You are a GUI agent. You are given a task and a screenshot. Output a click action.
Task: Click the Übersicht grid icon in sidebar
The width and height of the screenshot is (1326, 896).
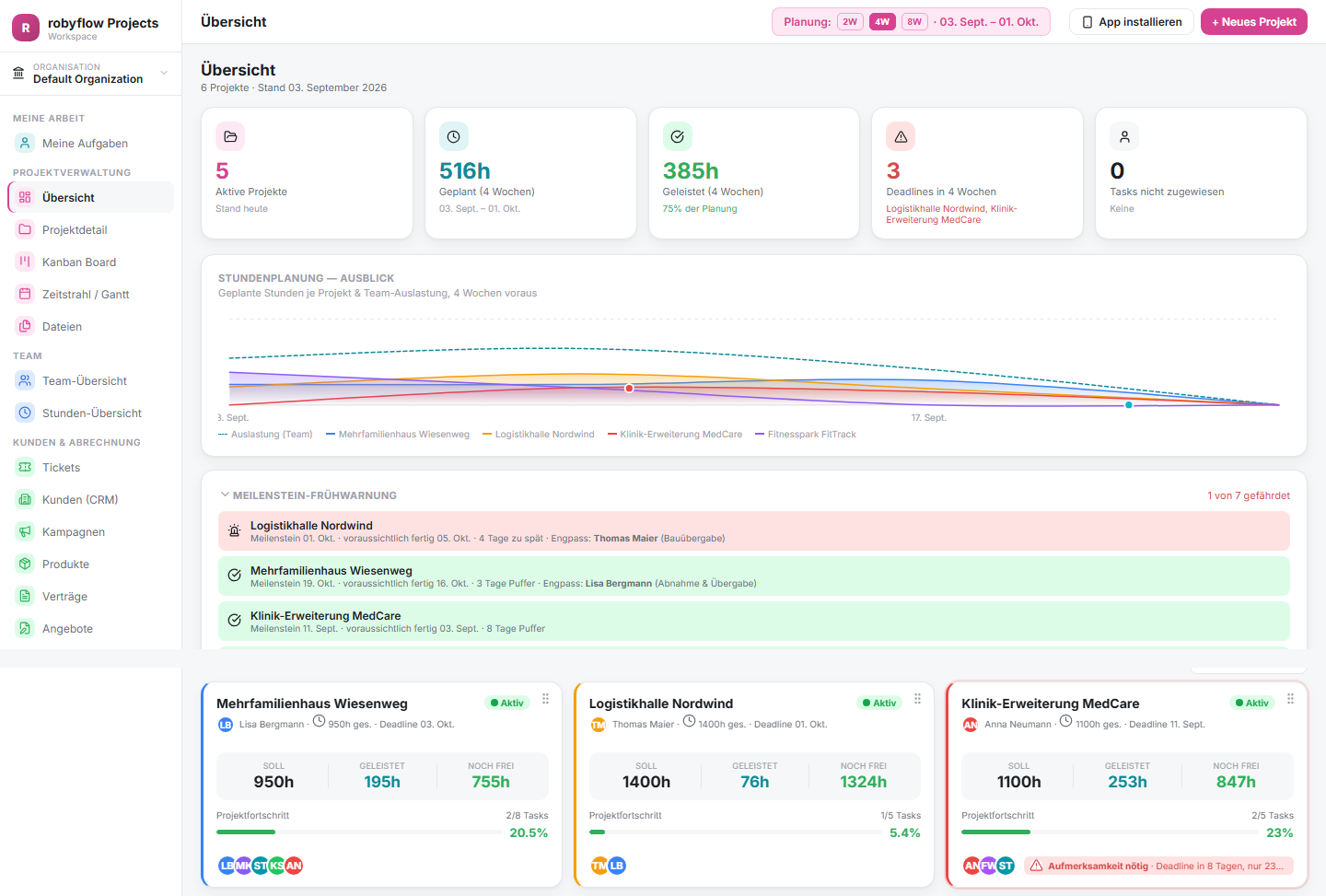[x=25, y=197]
